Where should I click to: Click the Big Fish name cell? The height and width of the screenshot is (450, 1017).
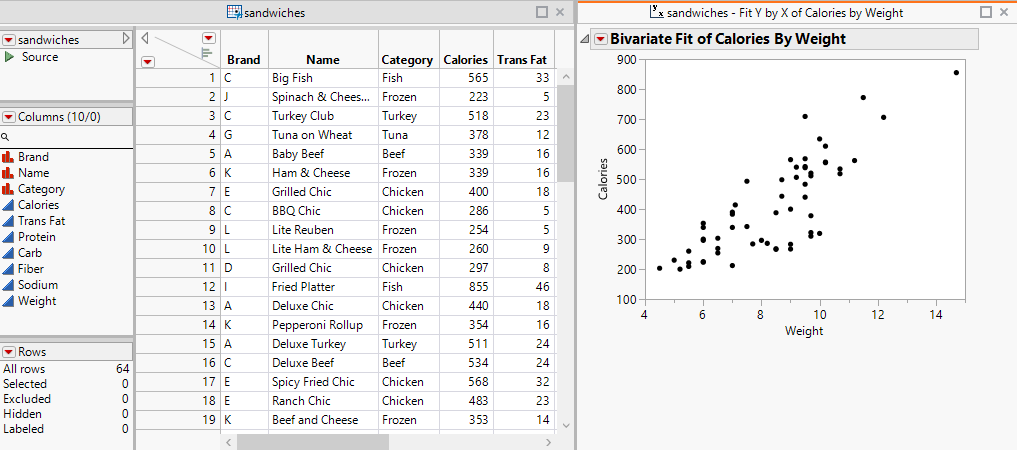pos(291,77)
